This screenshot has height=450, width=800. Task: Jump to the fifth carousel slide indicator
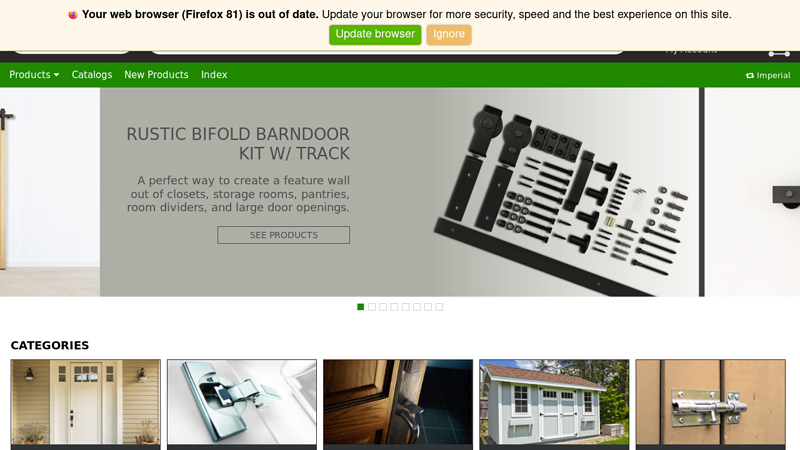406,307
